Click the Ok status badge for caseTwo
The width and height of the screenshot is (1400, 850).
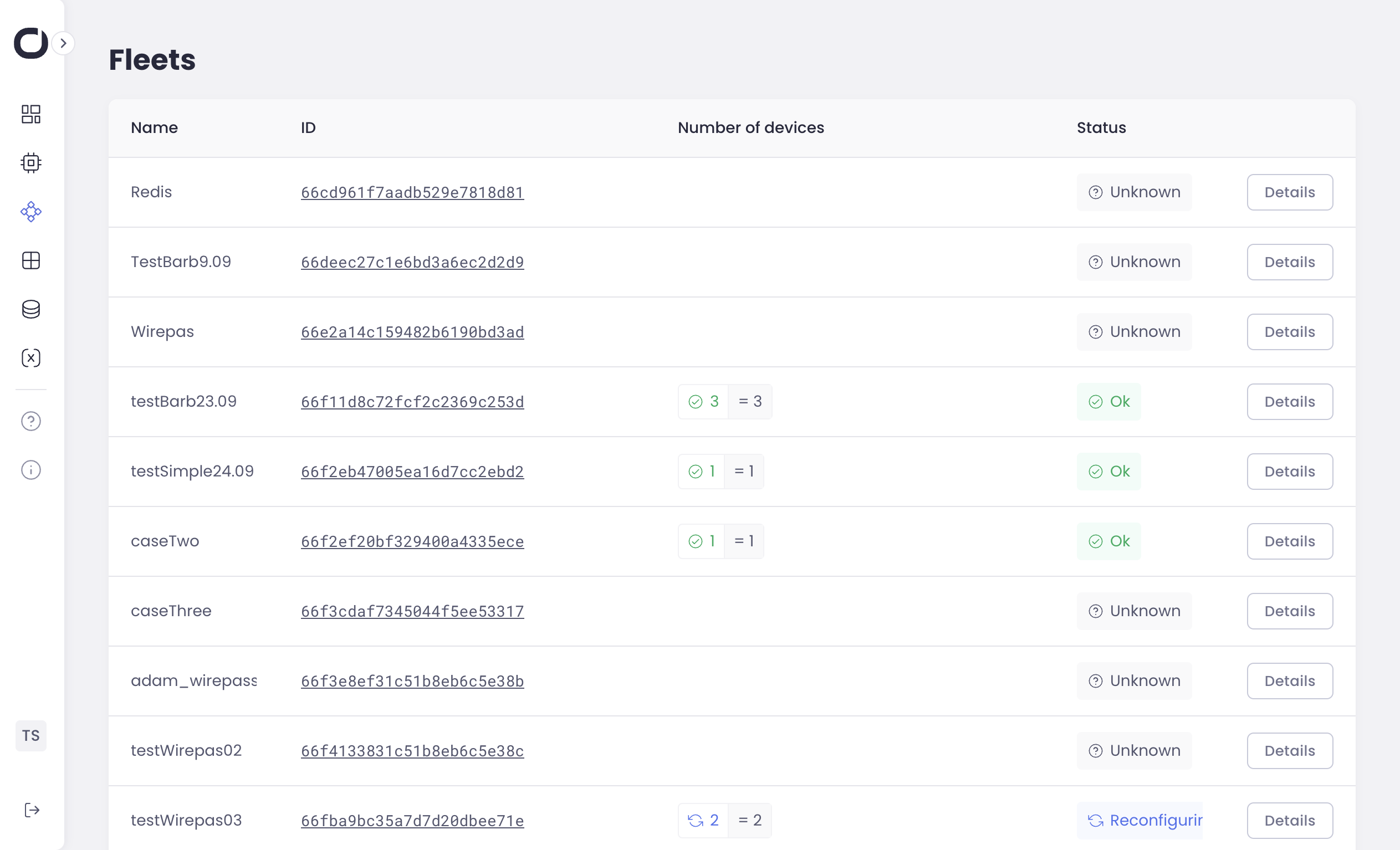click(1108, 541)
